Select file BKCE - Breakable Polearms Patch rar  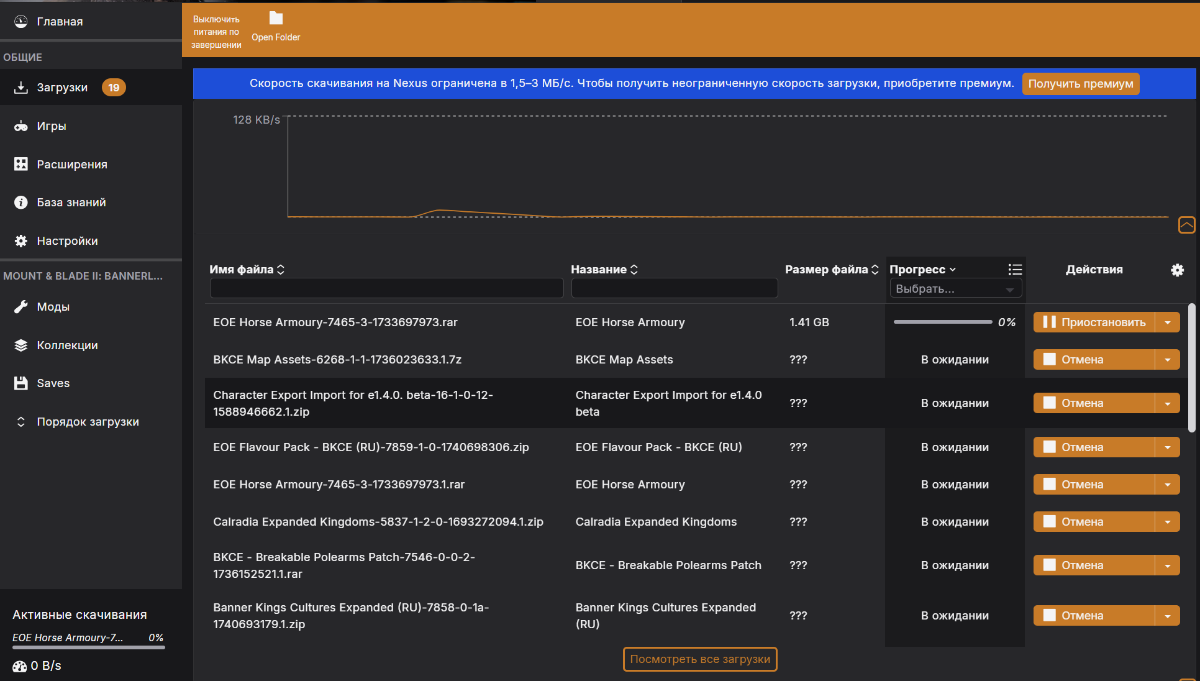click(344, 565)
